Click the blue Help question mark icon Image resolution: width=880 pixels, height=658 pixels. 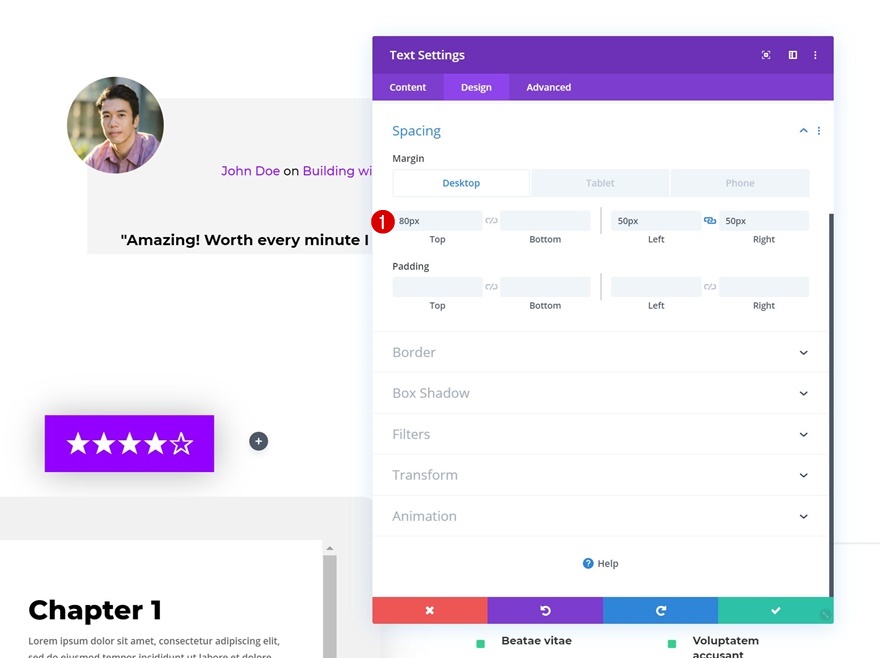588,563
